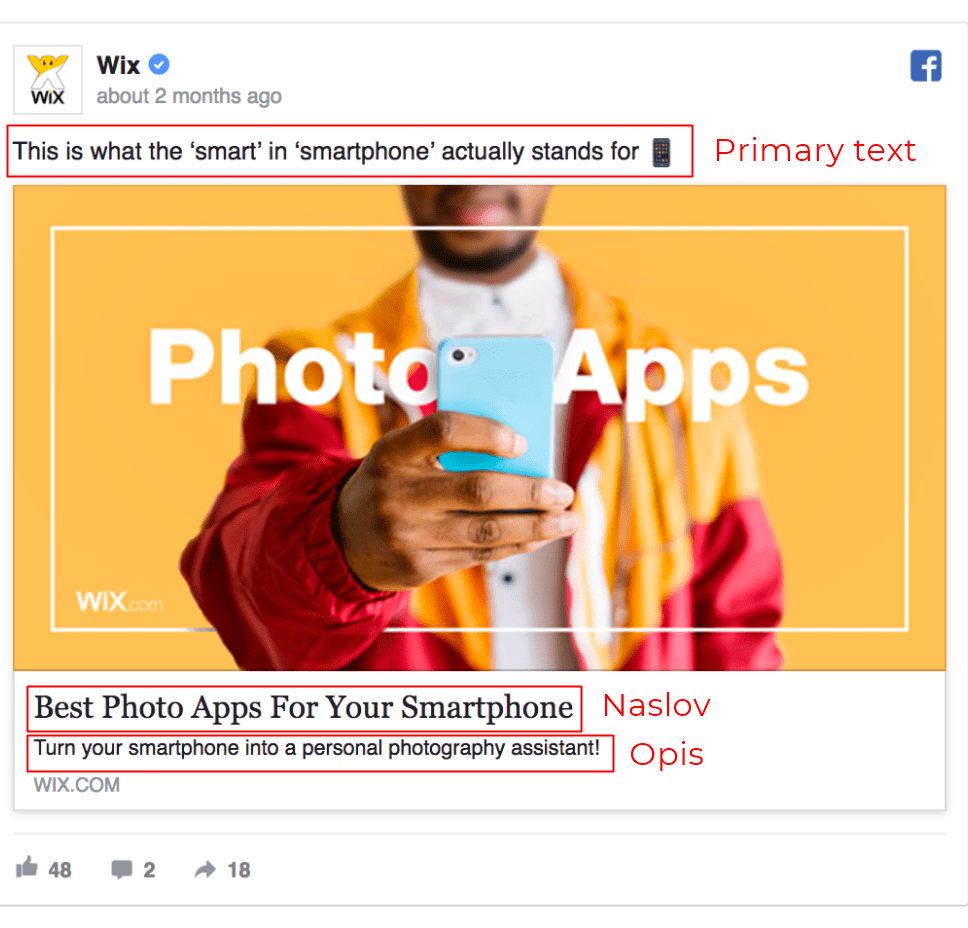This screenshot has height=928, width=968.
Task: Click the WIX.COM domain link
Action: pyautogui.click(x=77, y=785)
